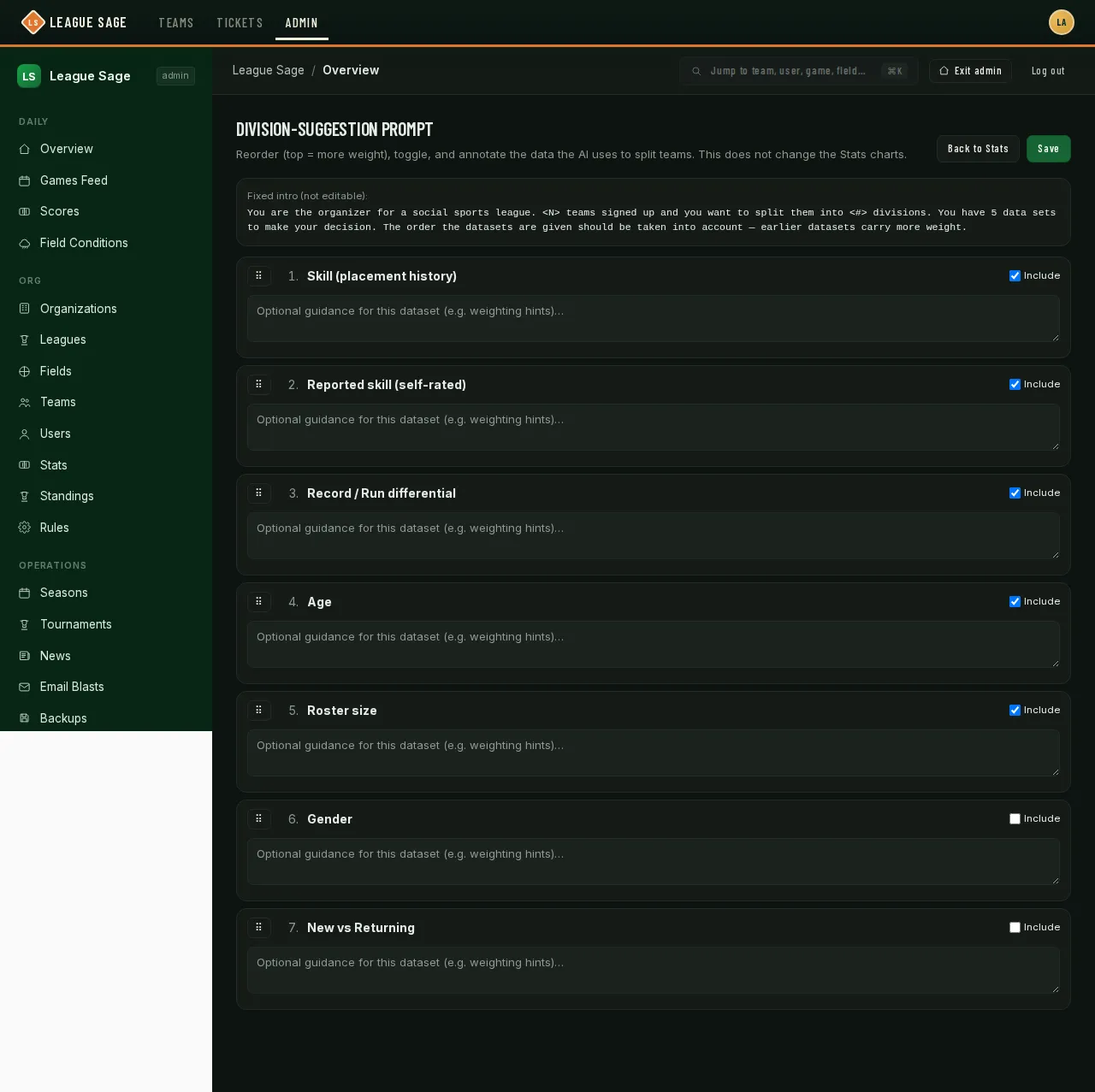Click the Users person icon
The height and width of the screenshot is (1092, 1095).
[x=25, y=434]
